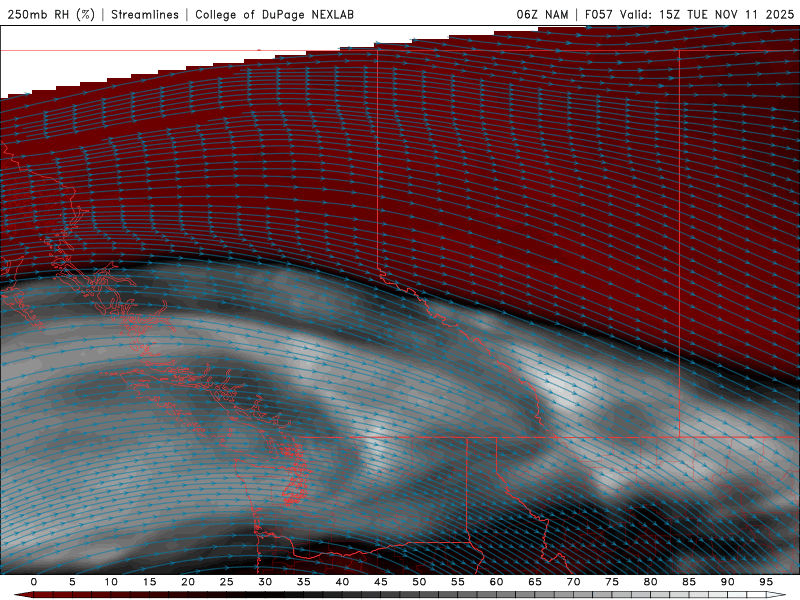The width and height of the screenshot is (800, 600).
Task: Select the "Streamlines" label in header
Action: (145, 14)
